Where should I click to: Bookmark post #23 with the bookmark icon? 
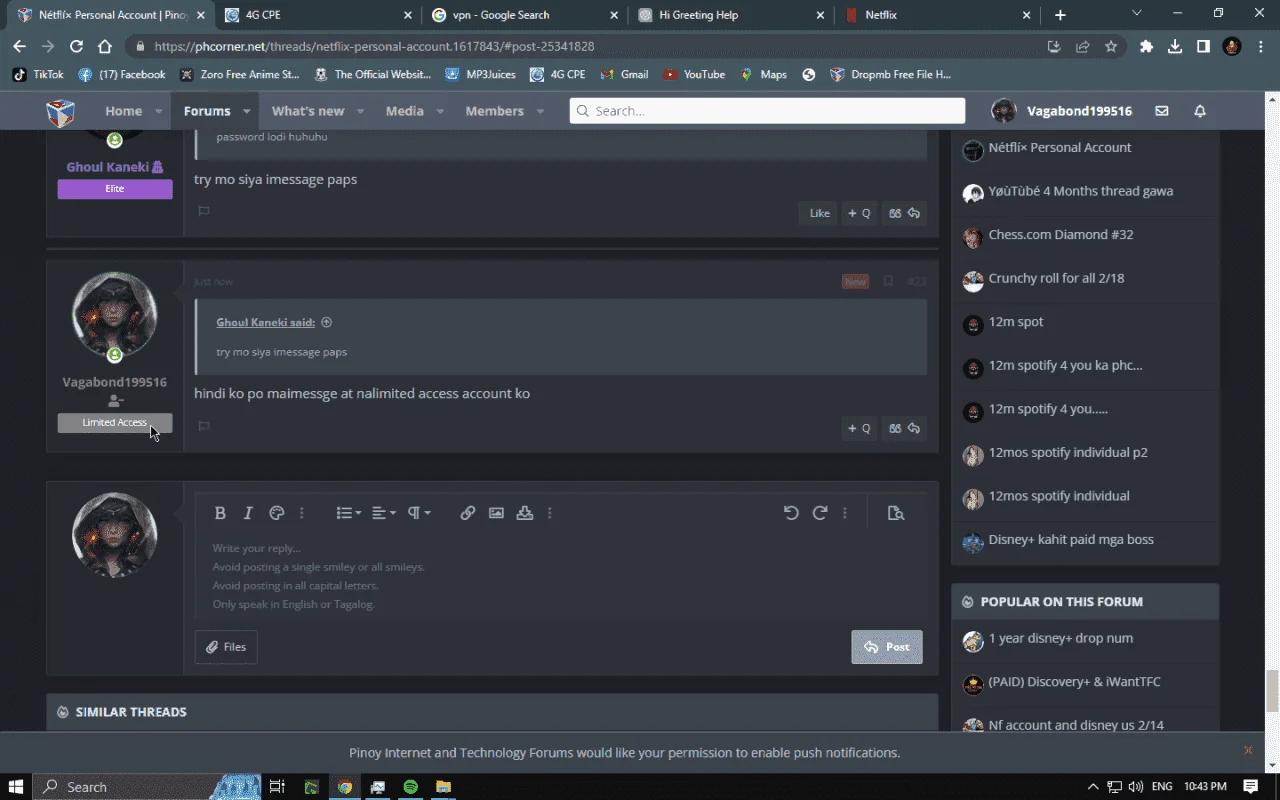[x=887, y=282]
